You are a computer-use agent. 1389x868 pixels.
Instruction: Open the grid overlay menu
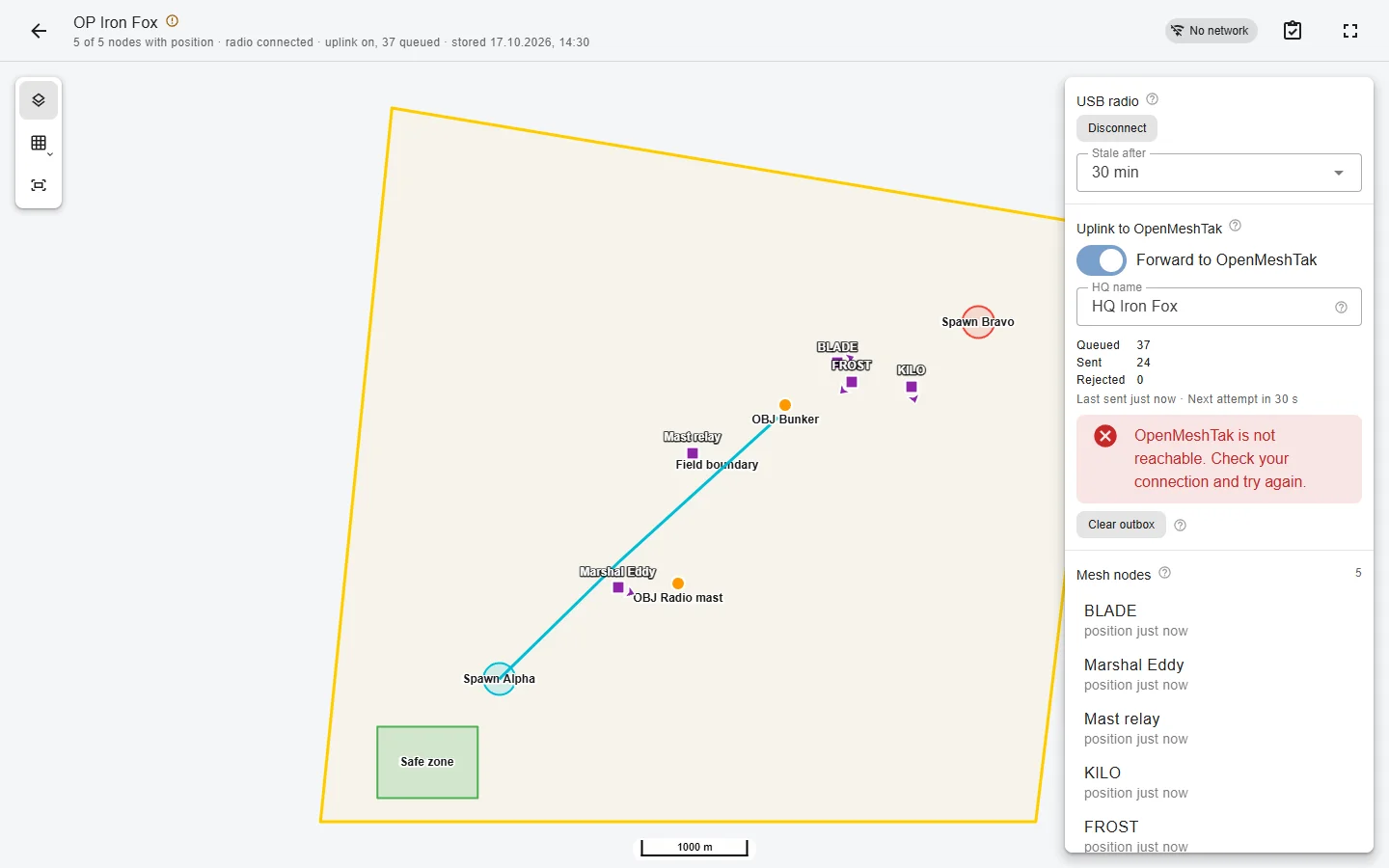[39, 143]
